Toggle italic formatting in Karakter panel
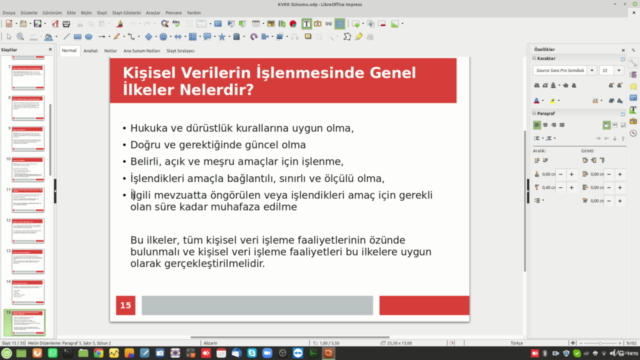 point(545,85)
